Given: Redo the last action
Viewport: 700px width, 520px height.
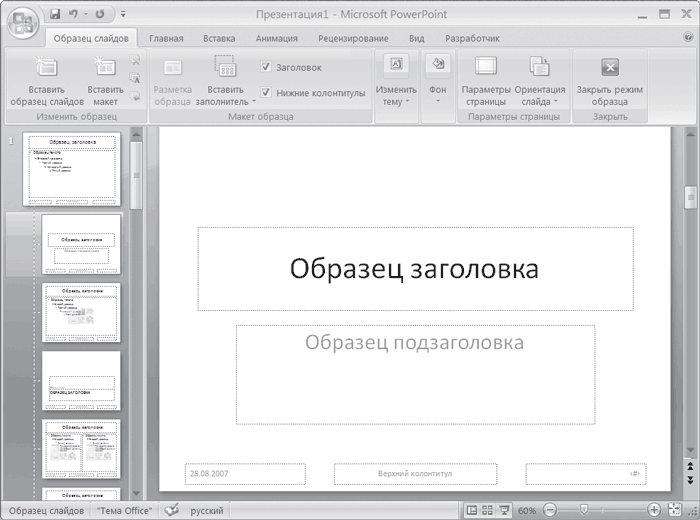Looking at the screenshot, I should tap(100, 14).
